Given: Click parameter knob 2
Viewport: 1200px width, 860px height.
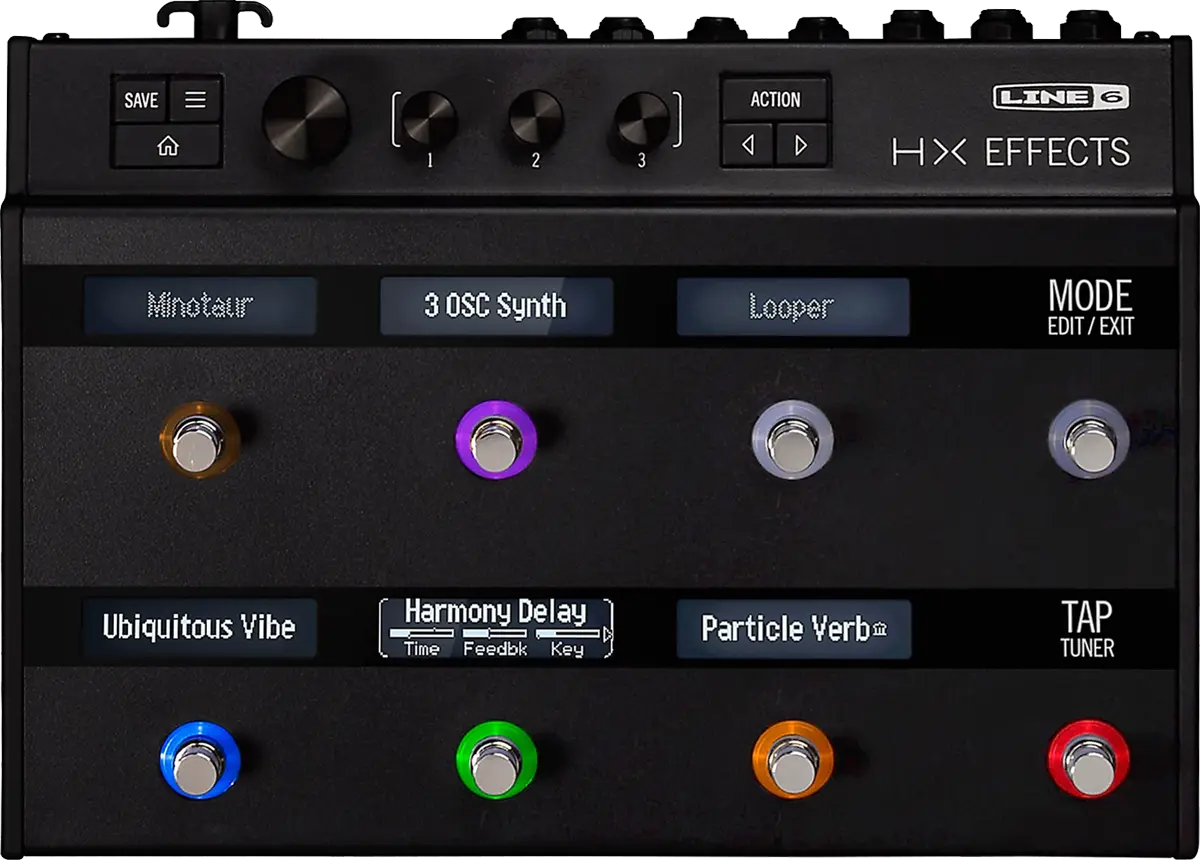Looking at the screenshot, I should click(536, 119).
